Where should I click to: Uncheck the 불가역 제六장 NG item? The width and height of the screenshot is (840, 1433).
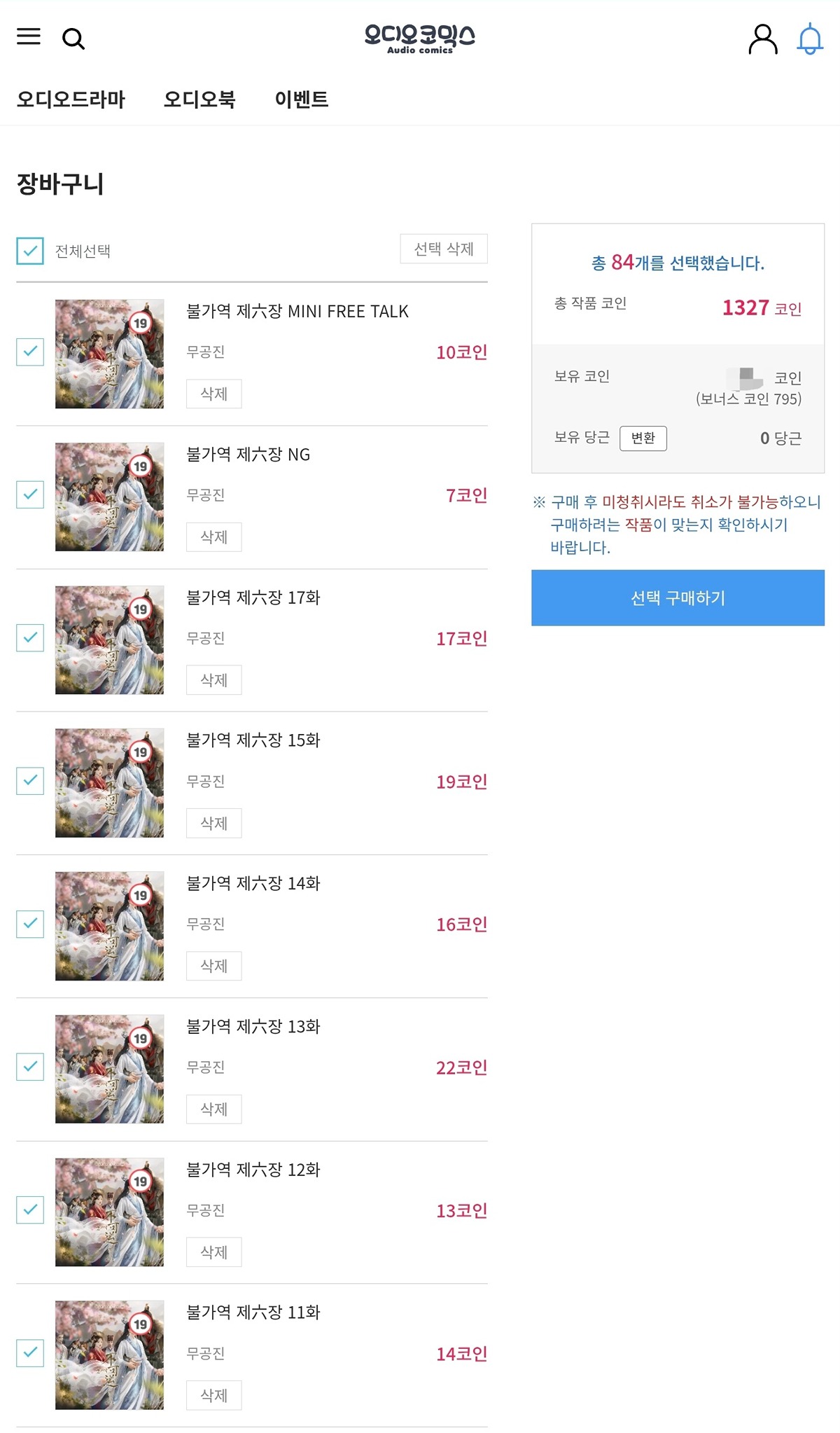30,494
